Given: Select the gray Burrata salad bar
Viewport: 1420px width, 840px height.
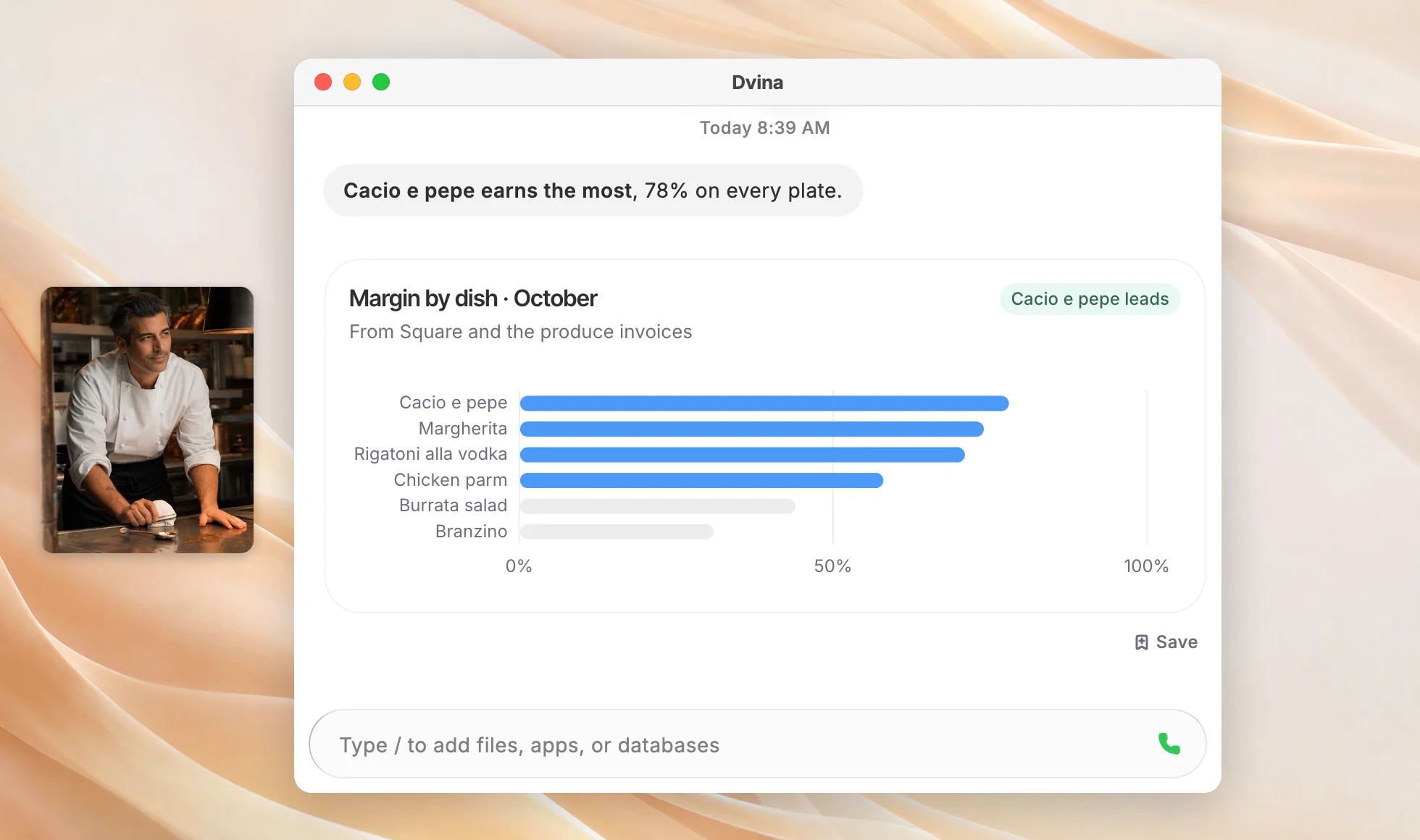Looking at the screenshot, I should (658, 506).
